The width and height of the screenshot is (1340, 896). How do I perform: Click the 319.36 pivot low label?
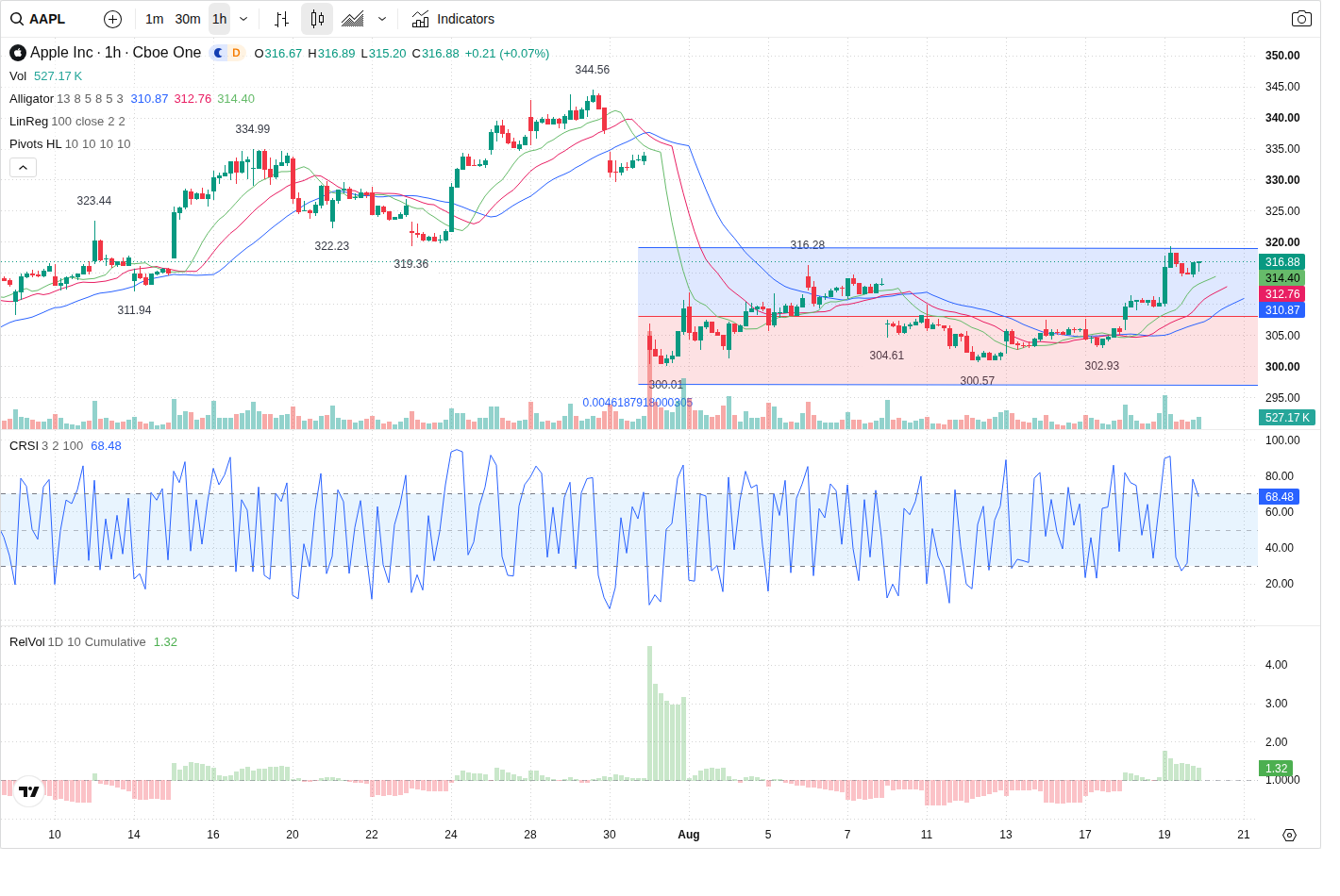pyautogui.click(x=411, y=264)
